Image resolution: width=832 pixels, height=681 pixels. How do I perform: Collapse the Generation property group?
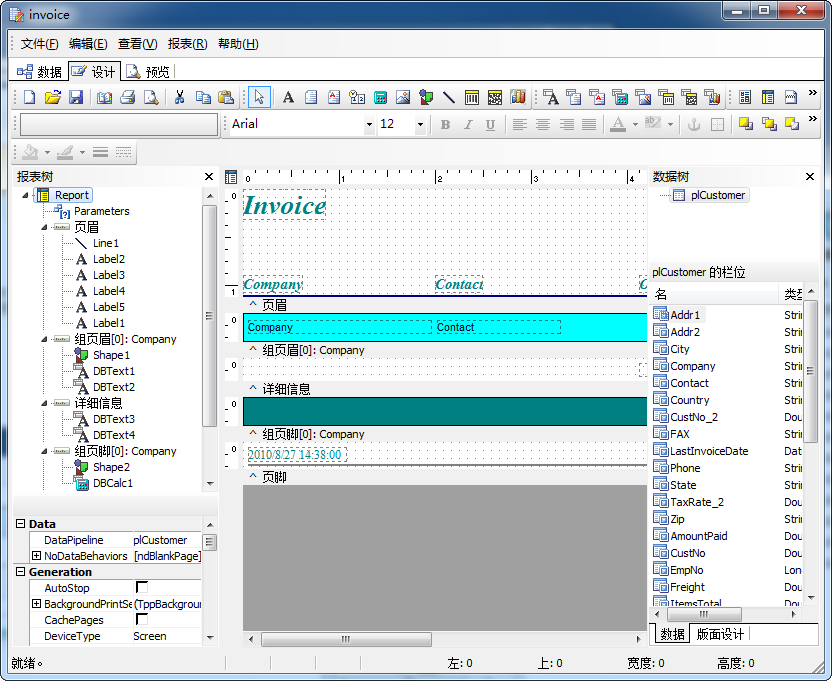click(x=20, y=572)
